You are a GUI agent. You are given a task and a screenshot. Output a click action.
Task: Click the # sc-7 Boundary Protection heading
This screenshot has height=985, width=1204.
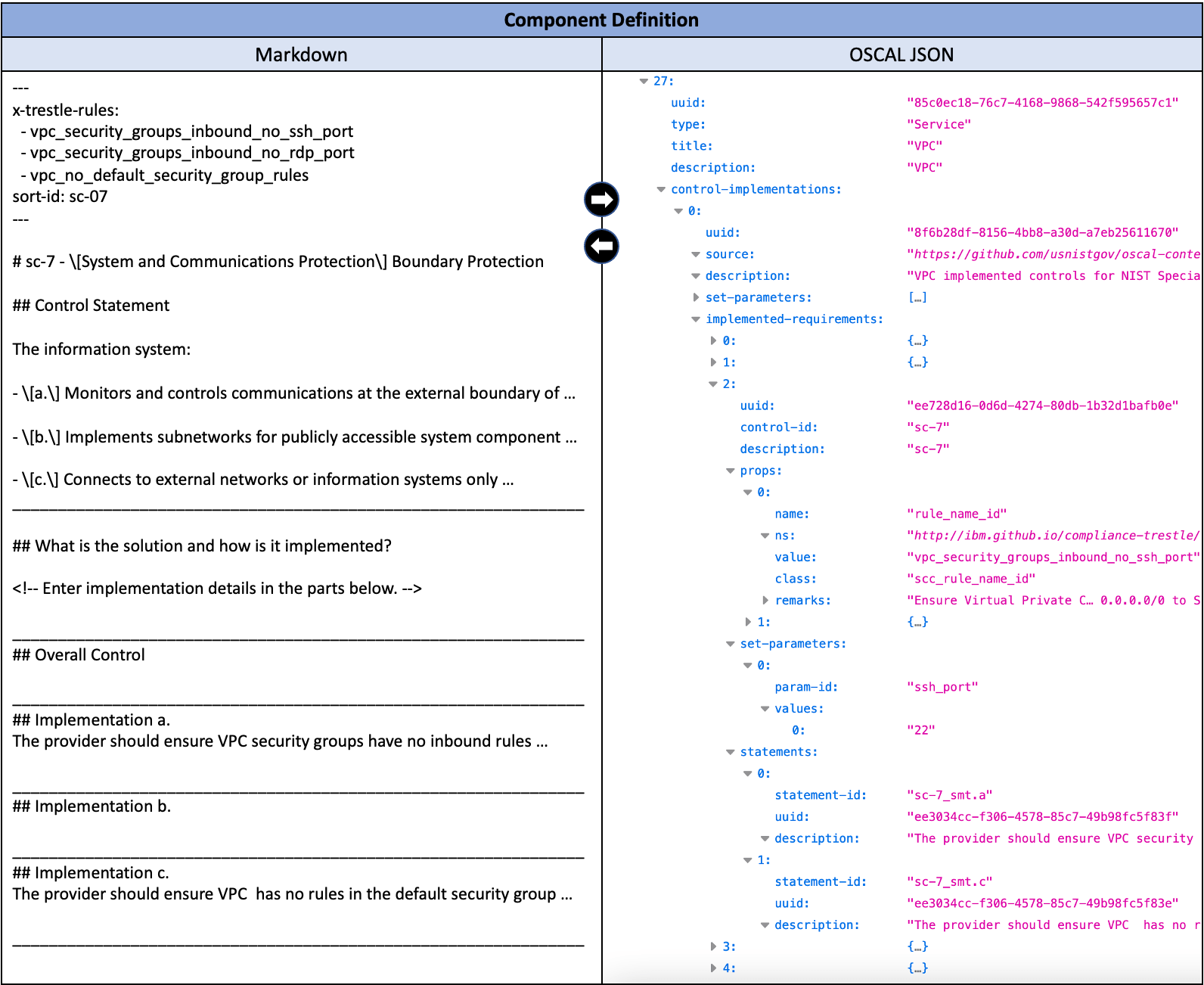(x=278, y=262)
